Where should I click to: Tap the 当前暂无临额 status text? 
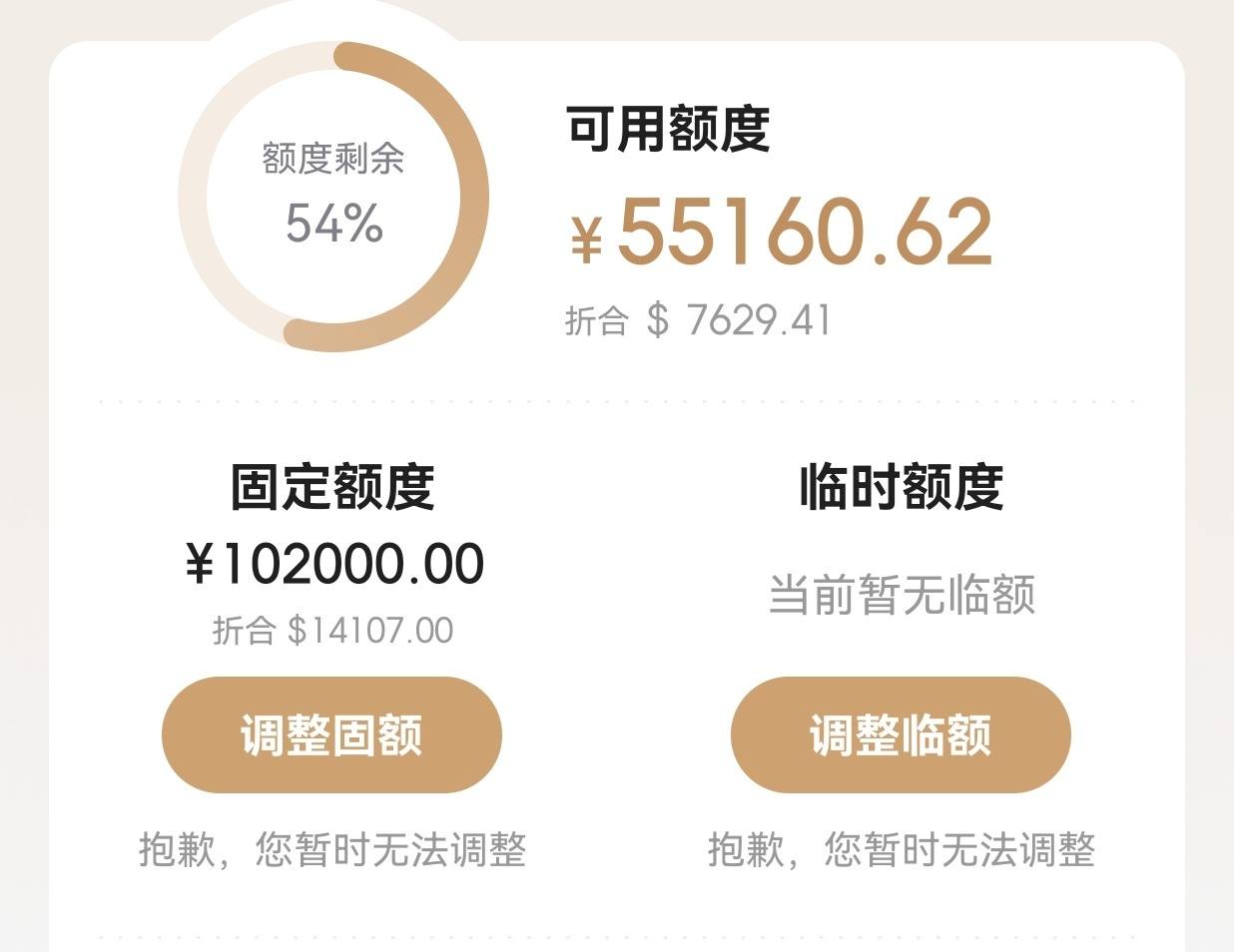click(902, 595)
